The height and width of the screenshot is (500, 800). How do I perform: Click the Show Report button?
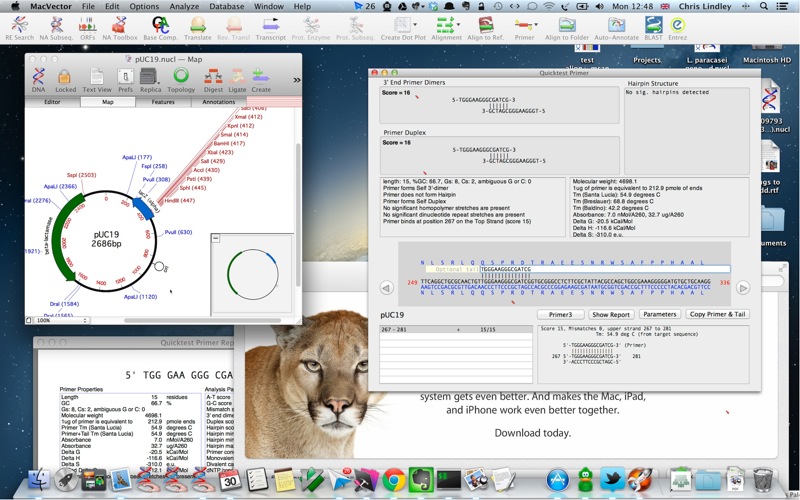click(611, 314)
